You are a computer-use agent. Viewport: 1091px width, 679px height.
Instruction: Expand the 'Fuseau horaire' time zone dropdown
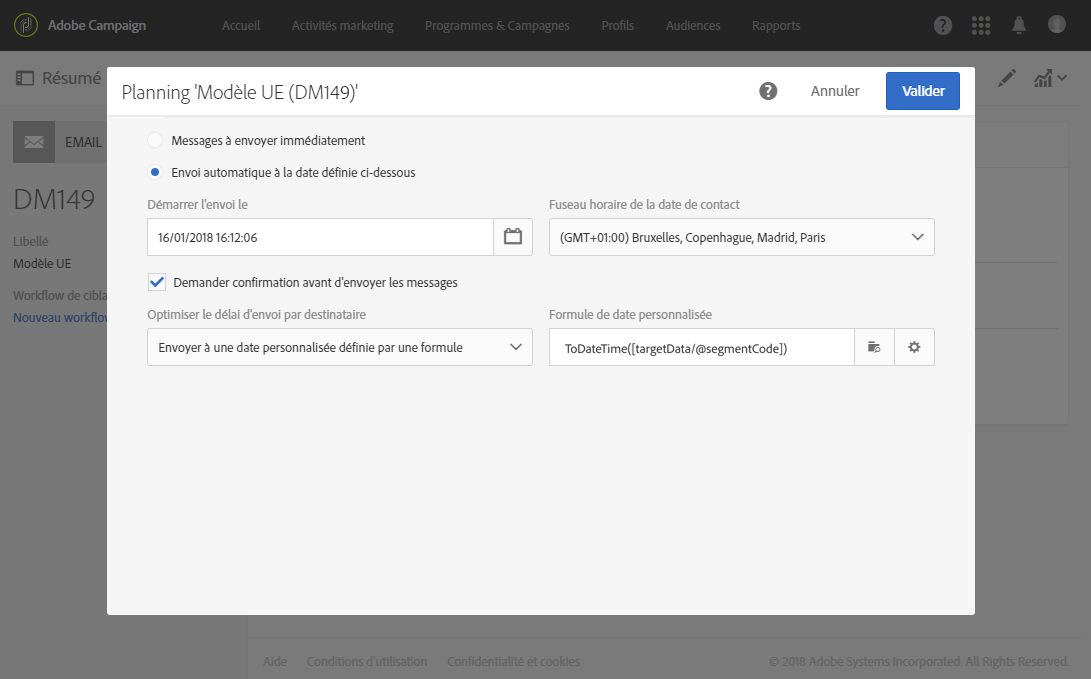741,237
